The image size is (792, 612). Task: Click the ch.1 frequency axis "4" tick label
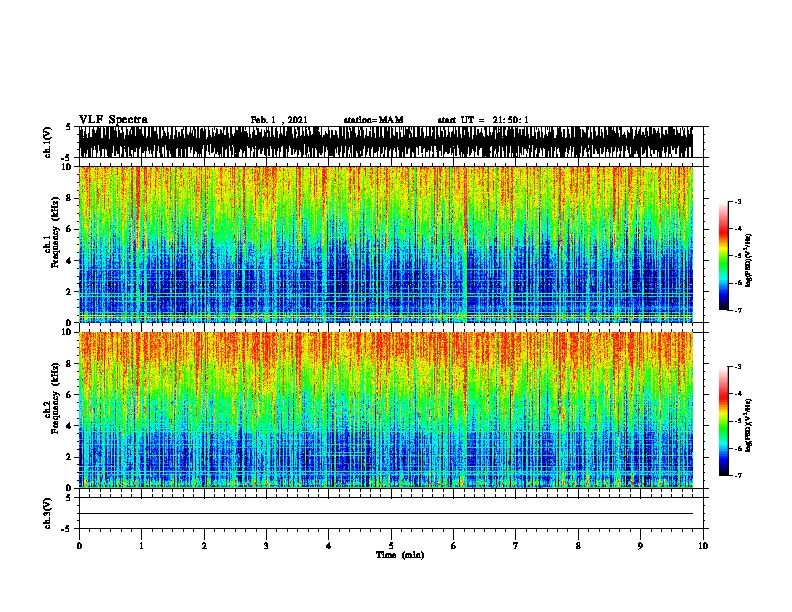pyautogui.click(x=69, y=261)
